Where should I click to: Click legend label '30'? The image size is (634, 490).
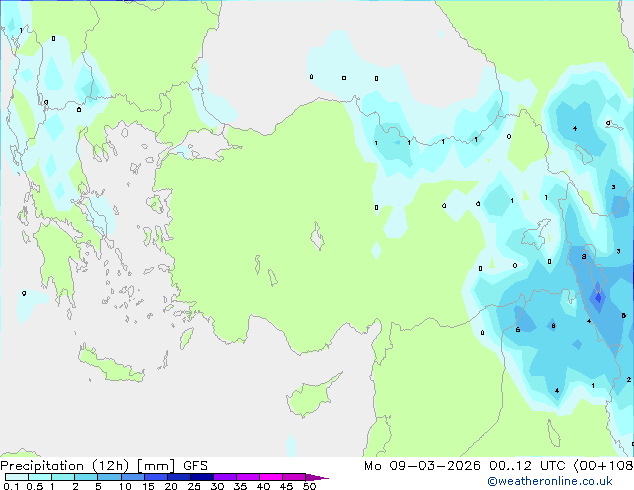[x=217, y=486]
